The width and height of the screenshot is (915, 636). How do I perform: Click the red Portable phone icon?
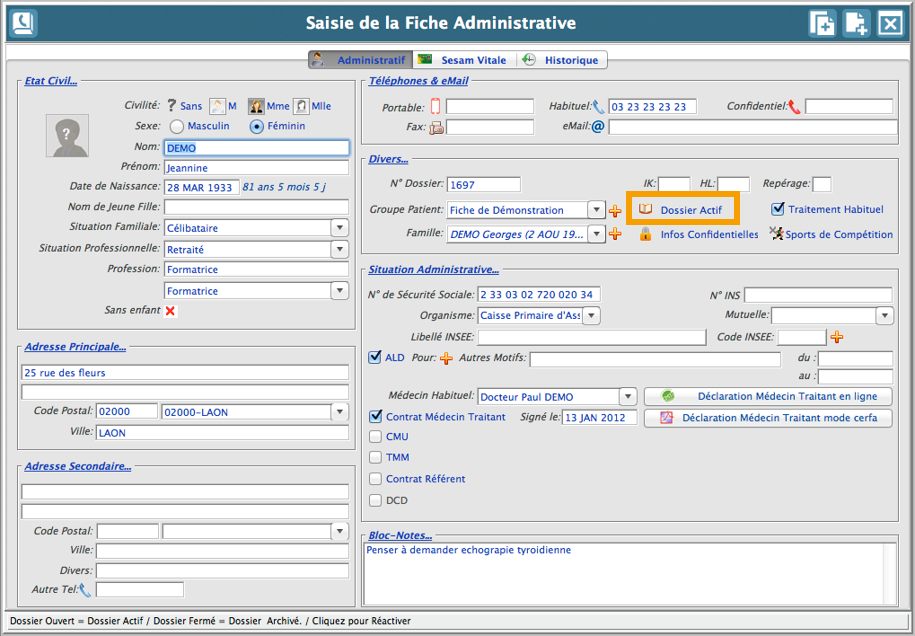click(435, 106)
